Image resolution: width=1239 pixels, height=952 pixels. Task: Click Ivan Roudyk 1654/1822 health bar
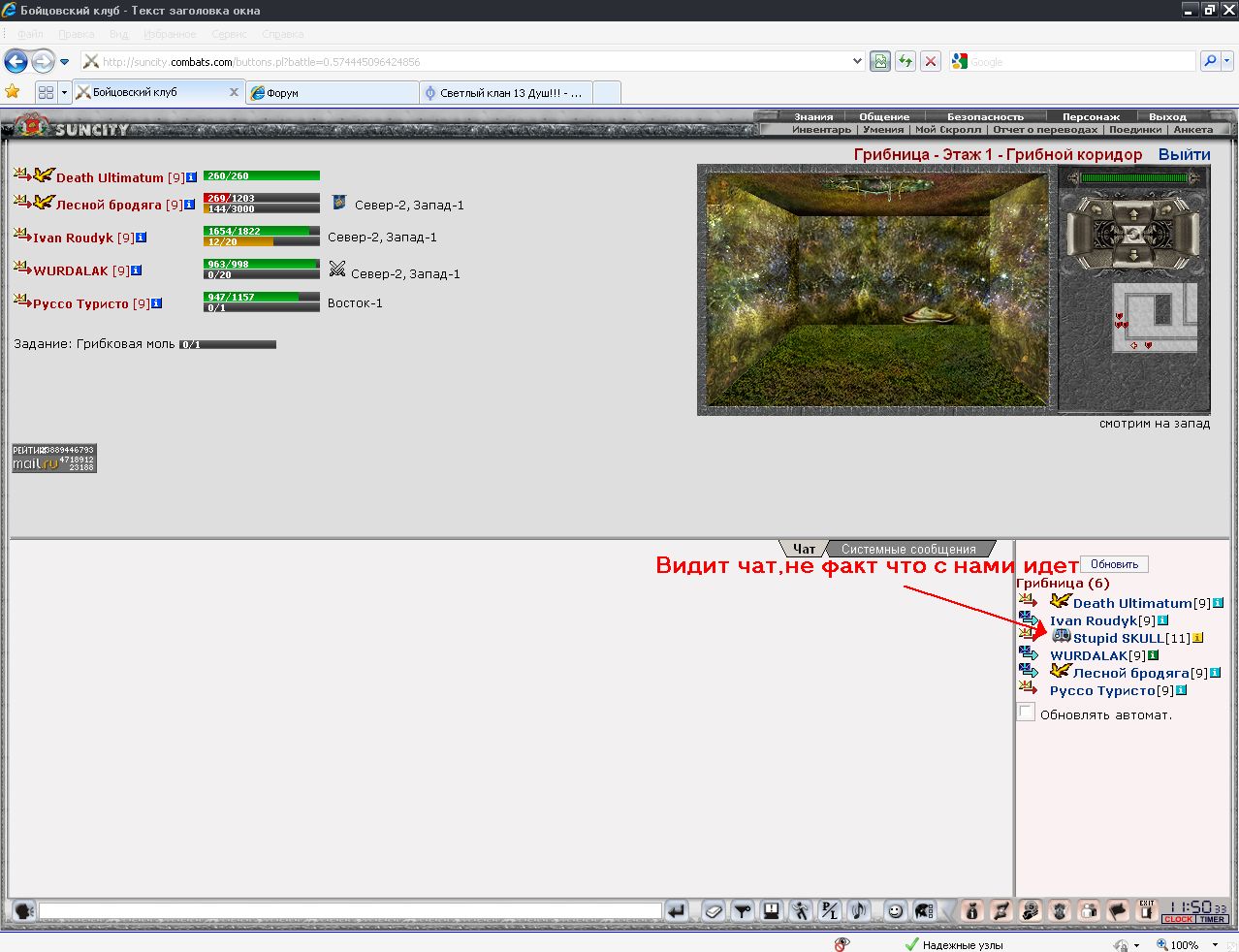pyautogui.click(x=262, y=231)
